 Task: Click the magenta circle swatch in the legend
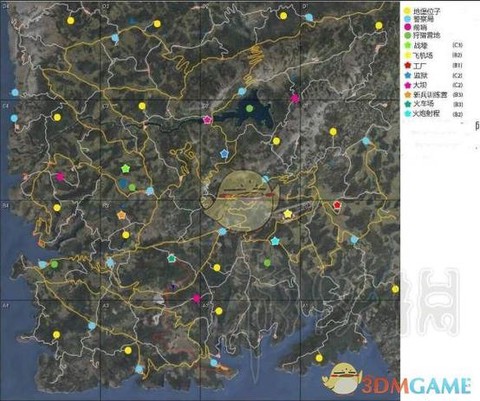[x=407, y=27]
